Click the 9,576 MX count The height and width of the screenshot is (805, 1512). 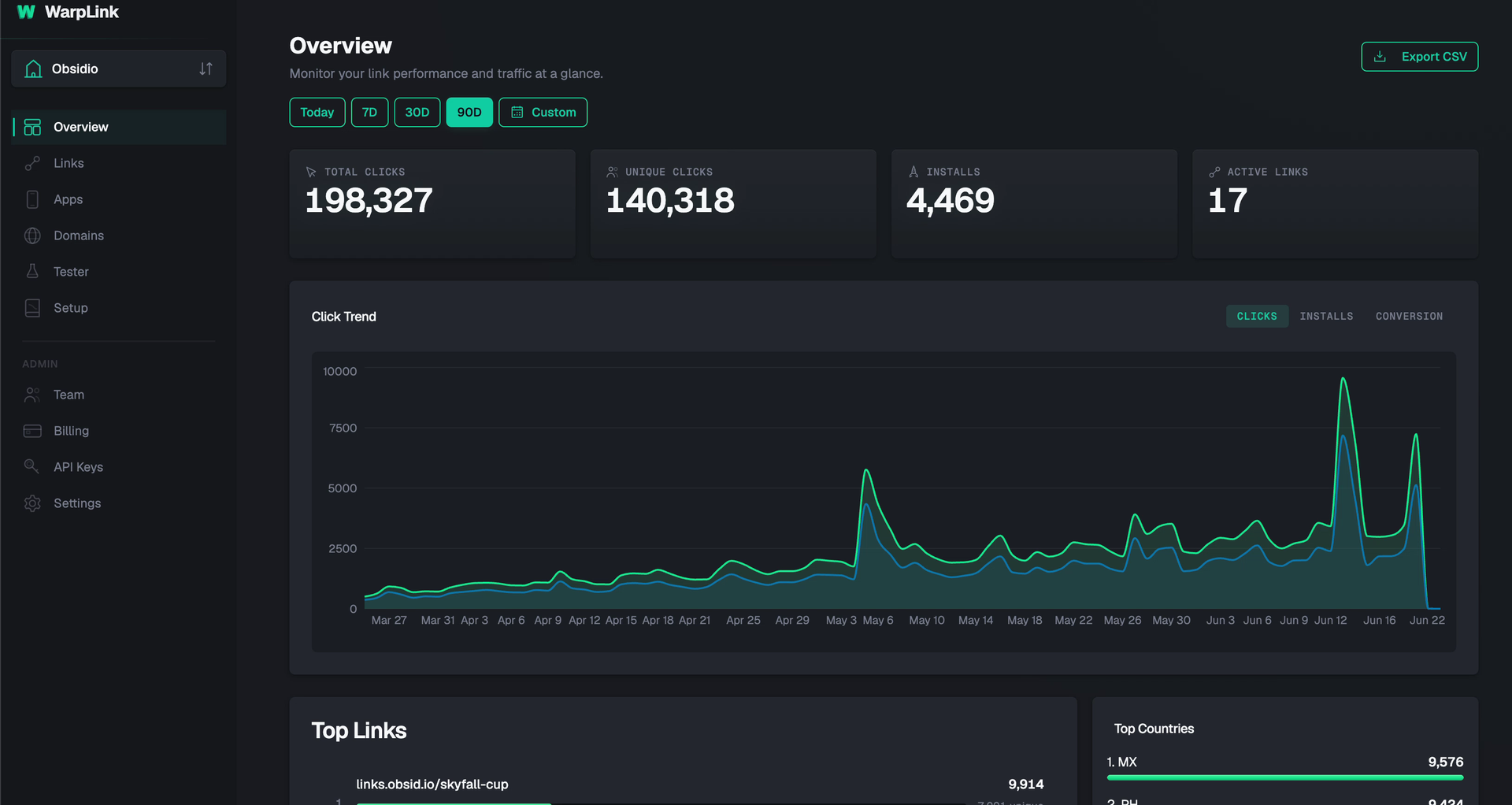pyautogui.click(x=1446, y=762)
